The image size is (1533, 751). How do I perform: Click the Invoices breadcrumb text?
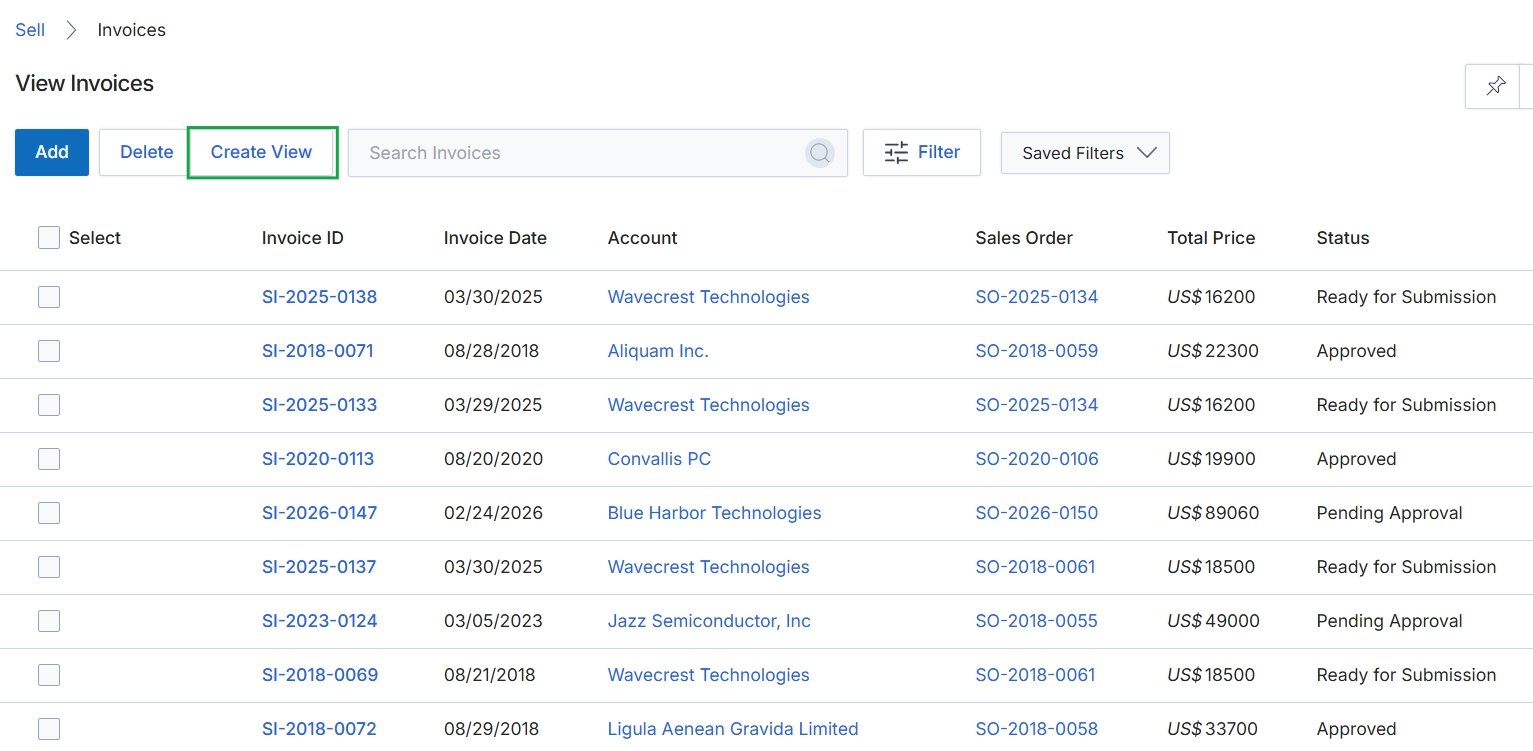click(131, 30)
